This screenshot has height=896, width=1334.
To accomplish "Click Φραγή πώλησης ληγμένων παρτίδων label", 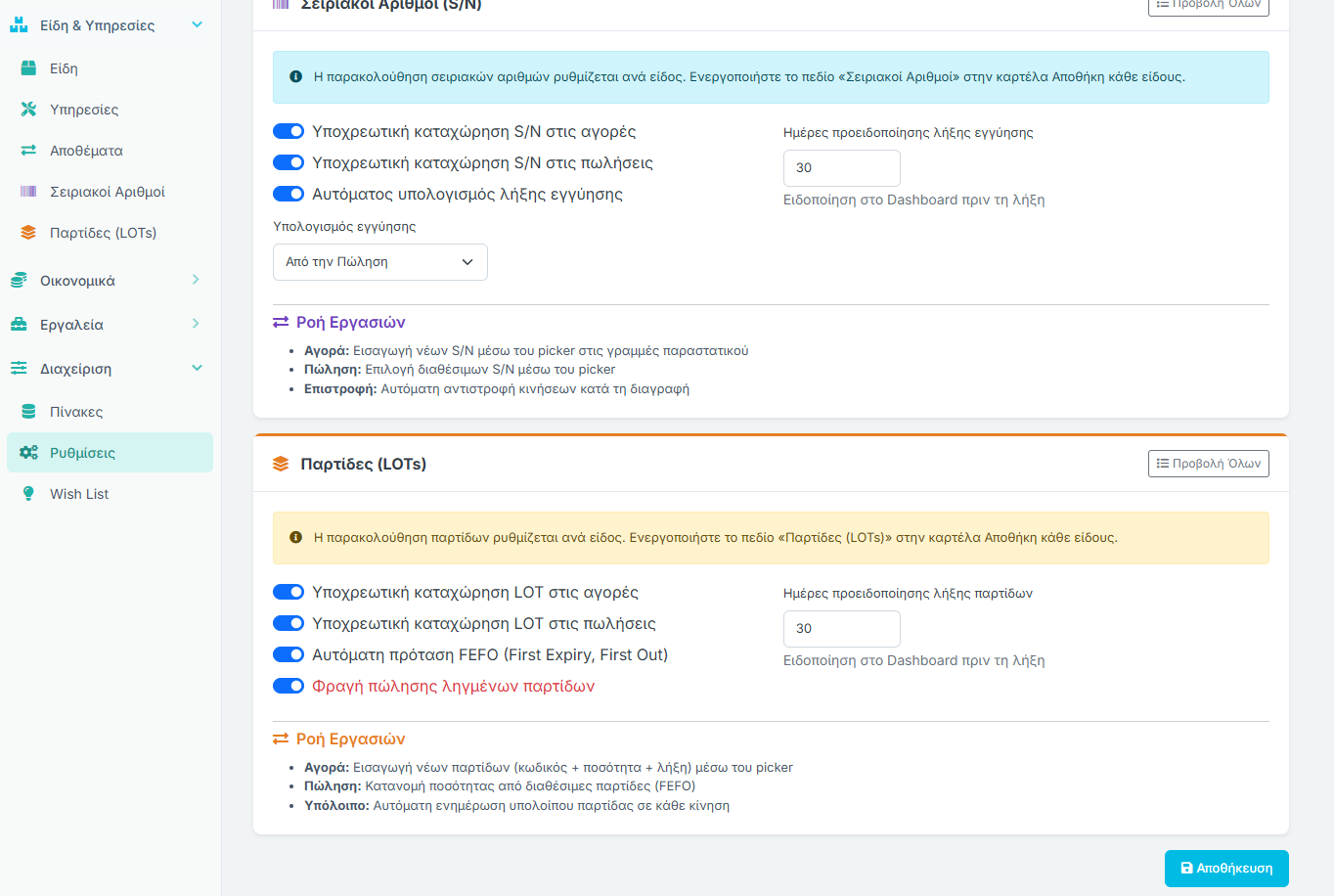I will tap(453, 686).
